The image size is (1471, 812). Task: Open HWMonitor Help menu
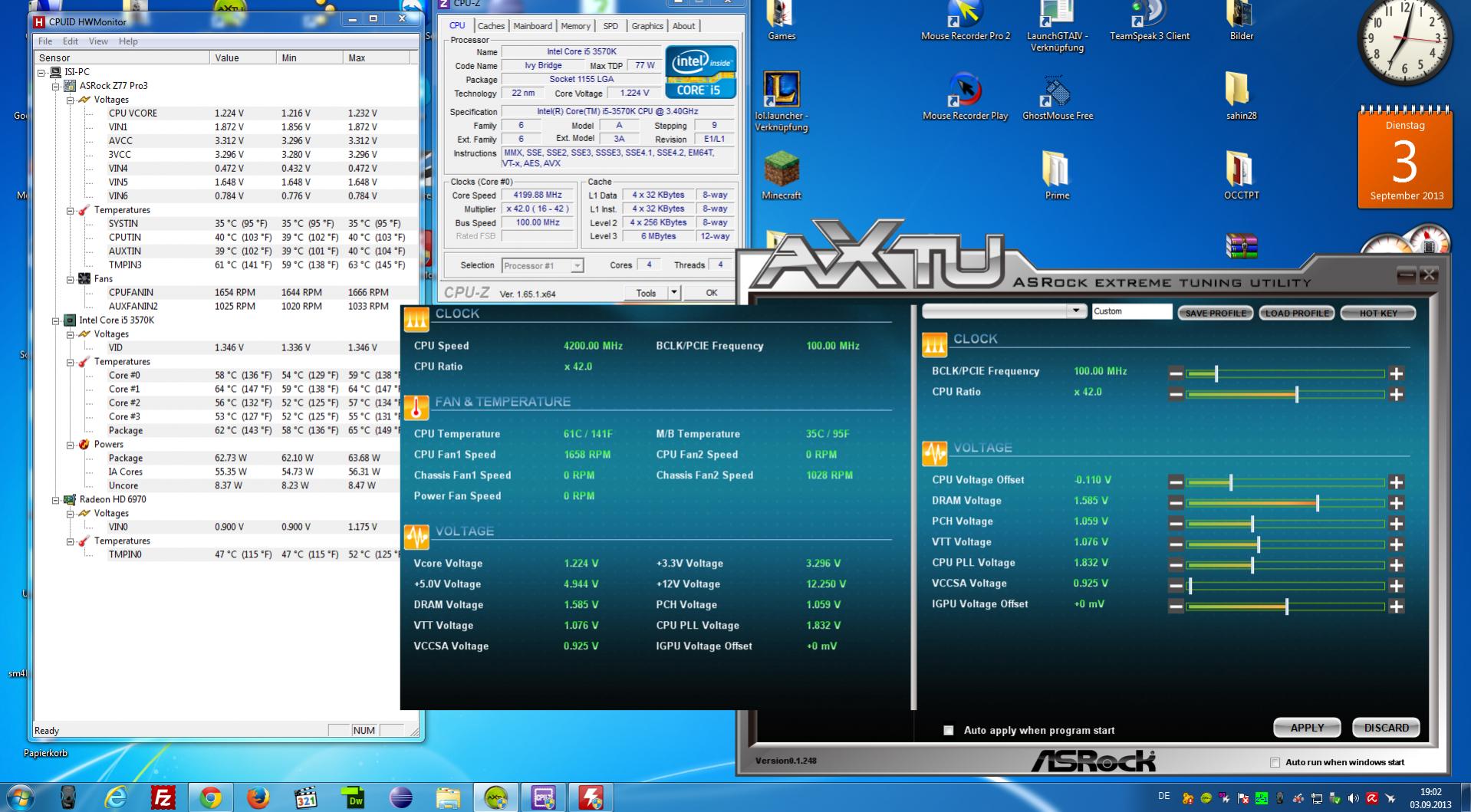coord(128,41)
